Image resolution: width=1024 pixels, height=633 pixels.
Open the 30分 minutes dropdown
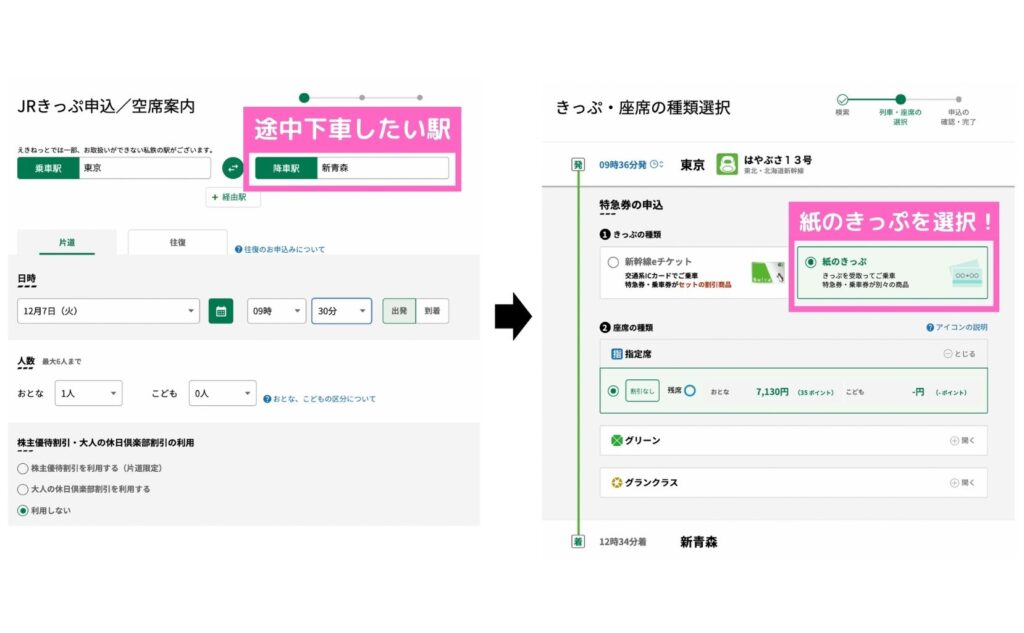click(341, 310)
